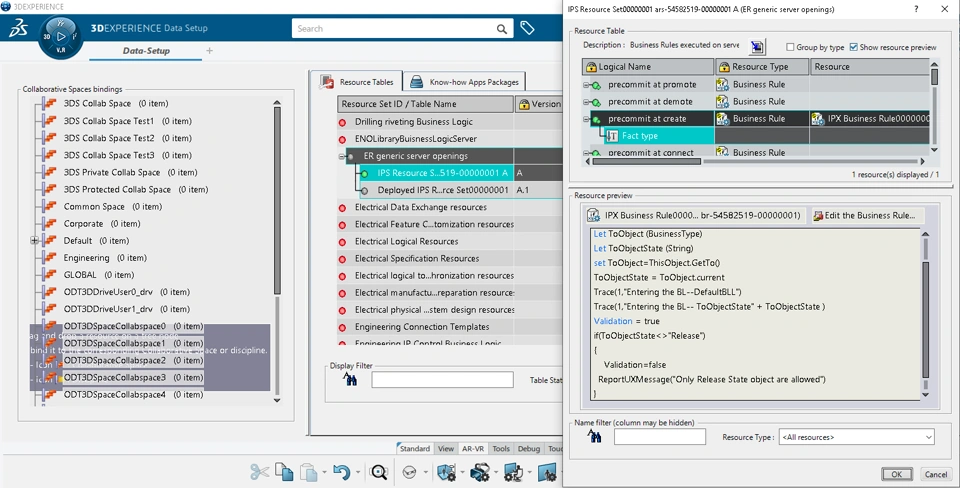Switch to the View toolbar tab
Screen dimensions: 960x488
[x=446, y=449]
